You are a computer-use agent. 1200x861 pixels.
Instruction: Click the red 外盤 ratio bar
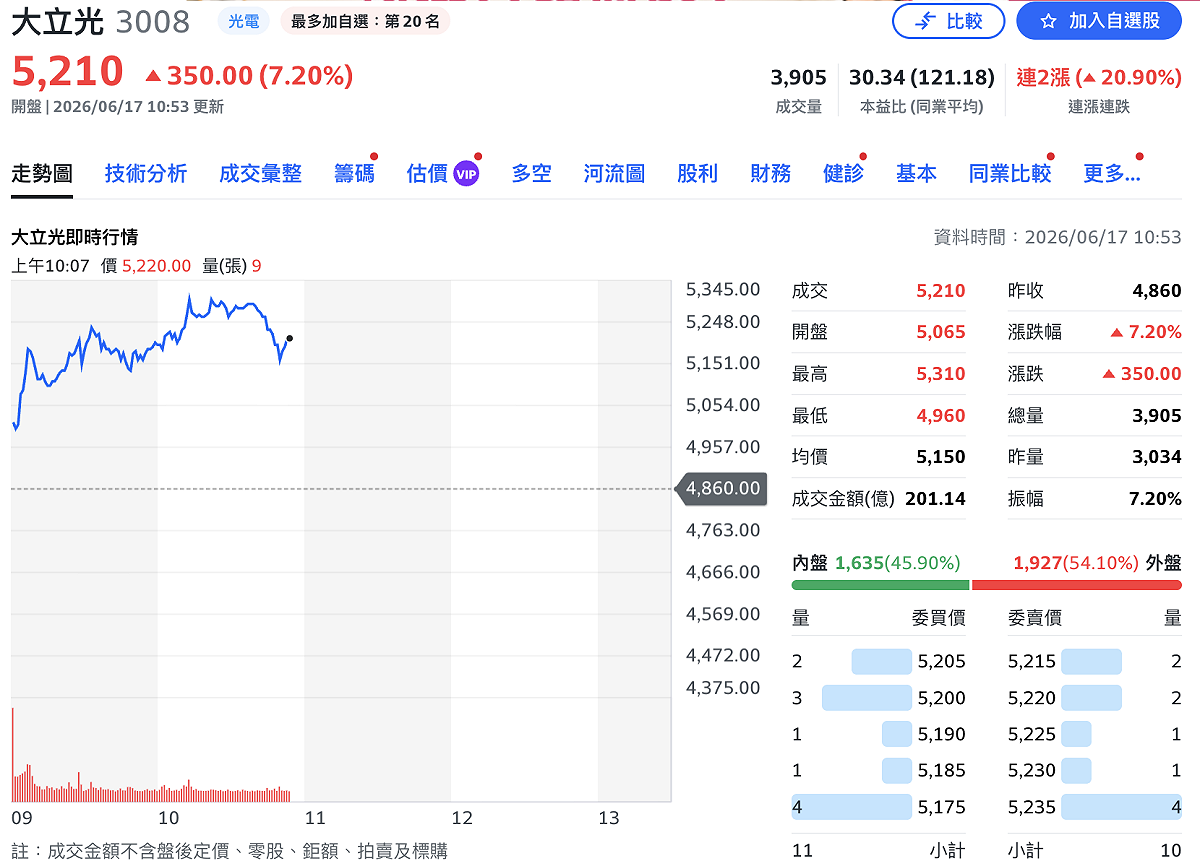(x=1077, y=585)
